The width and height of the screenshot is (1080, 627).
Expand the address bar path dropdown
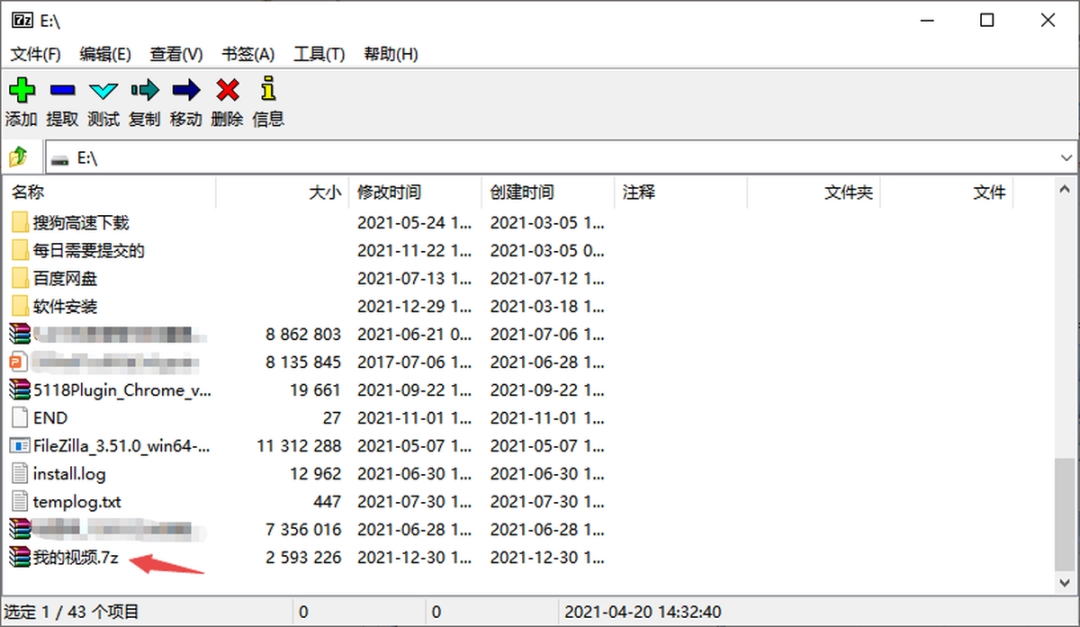[1066, 157]
